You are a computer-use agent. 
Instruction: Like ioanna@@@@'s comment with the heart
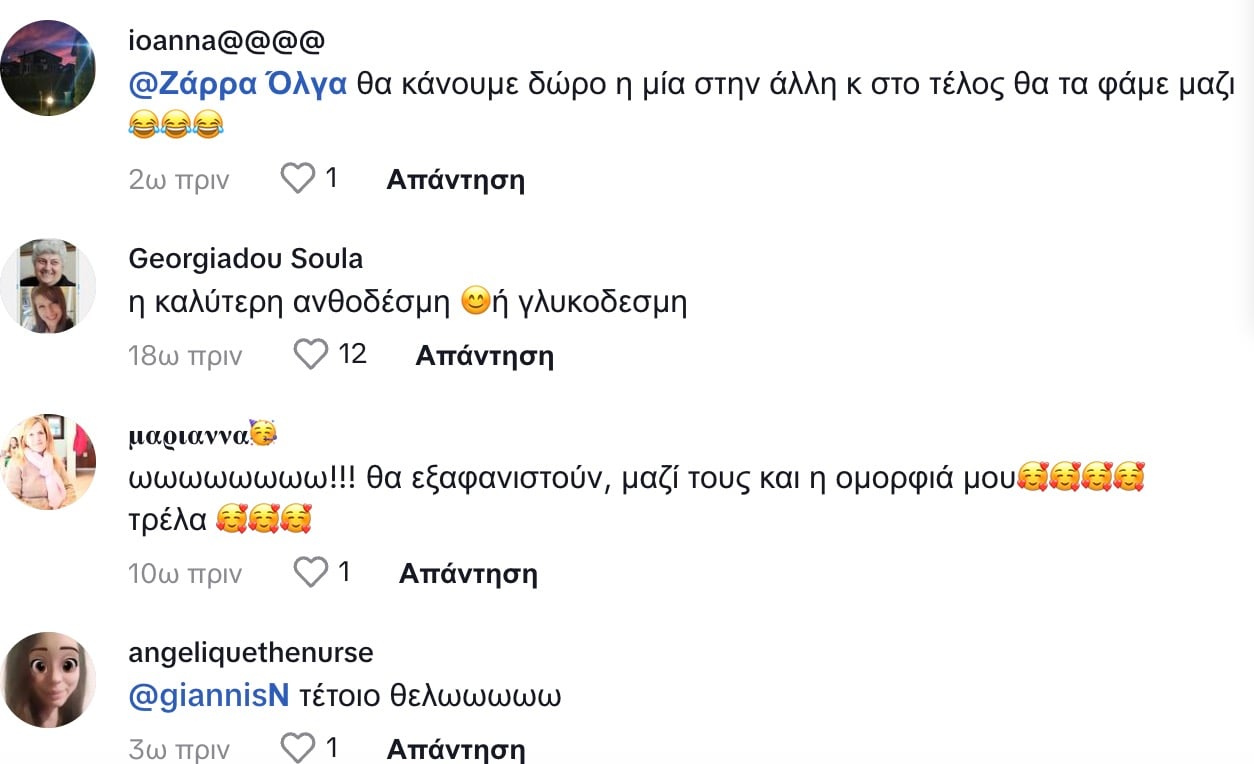click(x=297, y=179)
